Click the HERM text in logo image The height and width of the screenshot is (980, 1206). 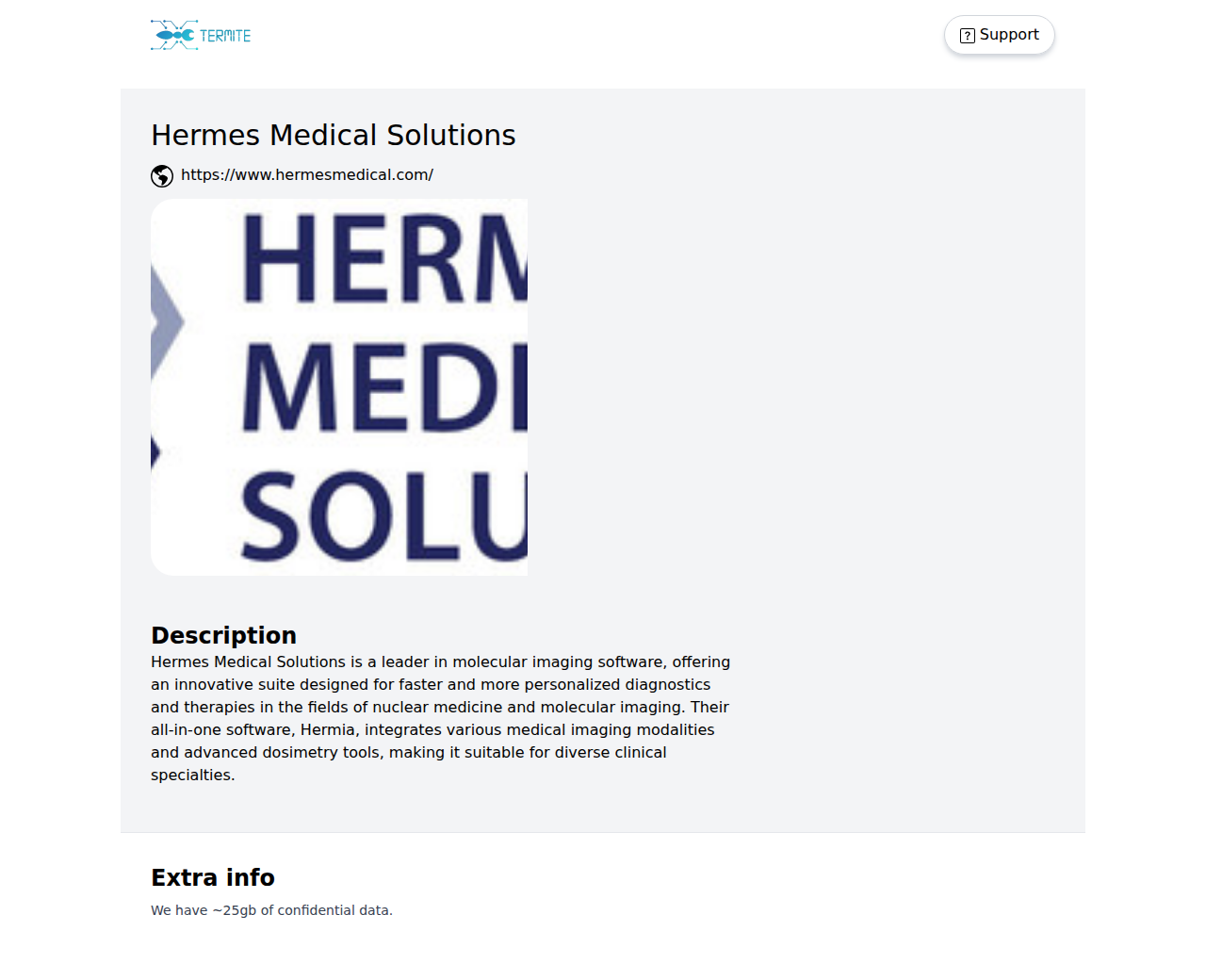click(383, 258)
